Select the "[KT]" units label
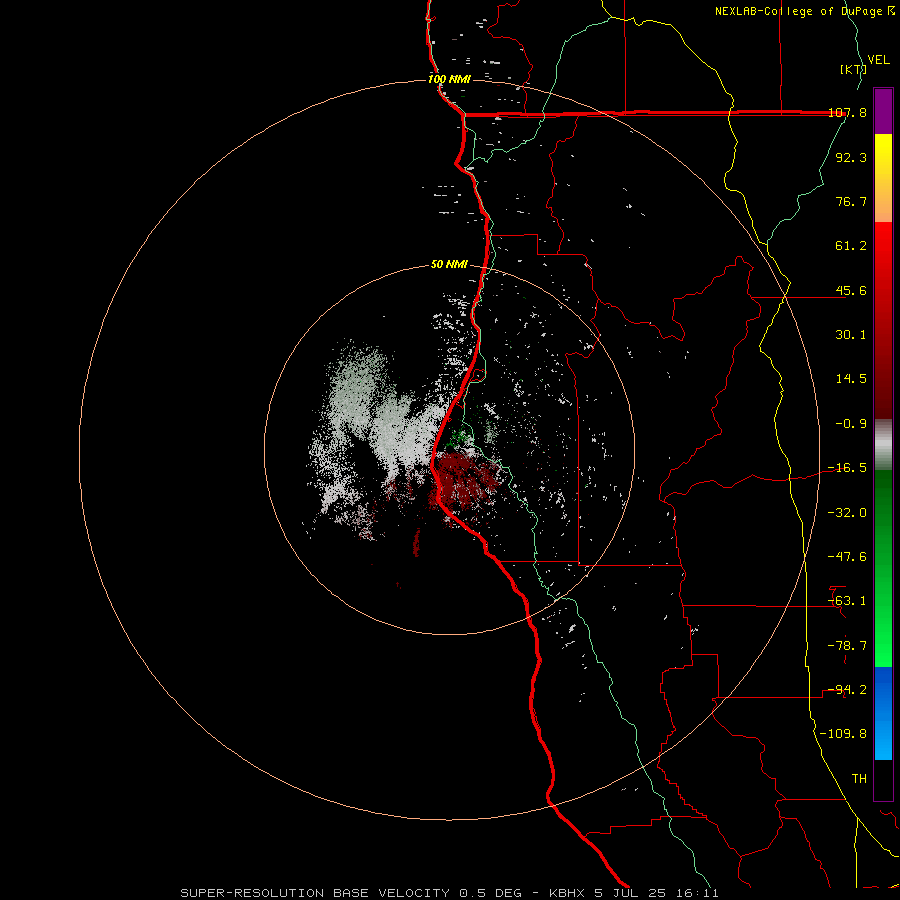The width and height of the screenshot is (900, 900). [x=854, y=69]
